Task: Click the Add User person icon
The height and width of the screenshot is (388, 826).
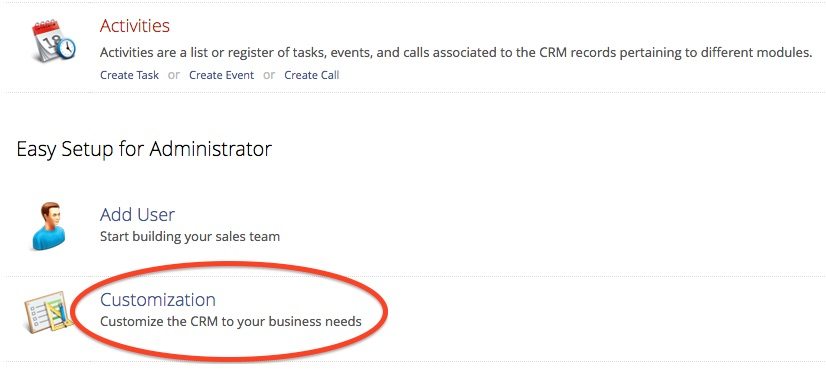Action: pyautogui.click(x=49, y=226)
